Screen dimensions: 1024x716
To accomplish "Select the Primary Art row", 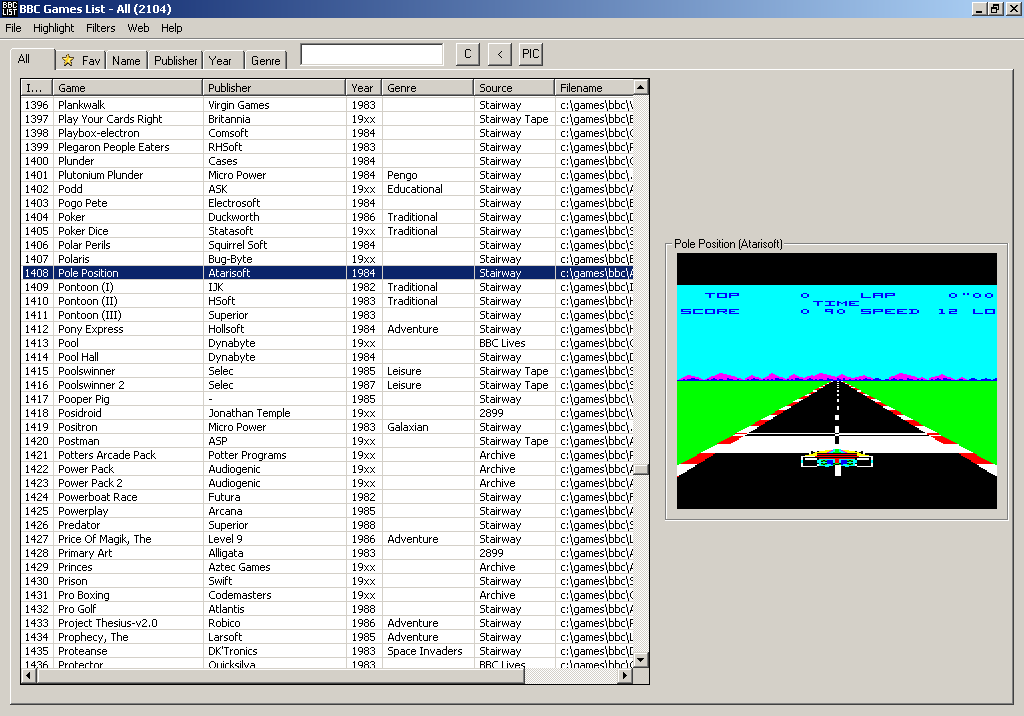I will [327, 553].
